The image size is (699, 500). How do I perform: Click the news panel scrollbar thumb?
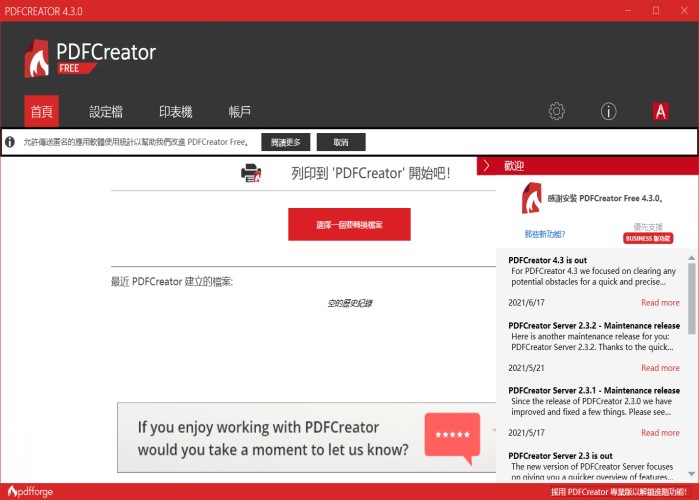[691, 299]
